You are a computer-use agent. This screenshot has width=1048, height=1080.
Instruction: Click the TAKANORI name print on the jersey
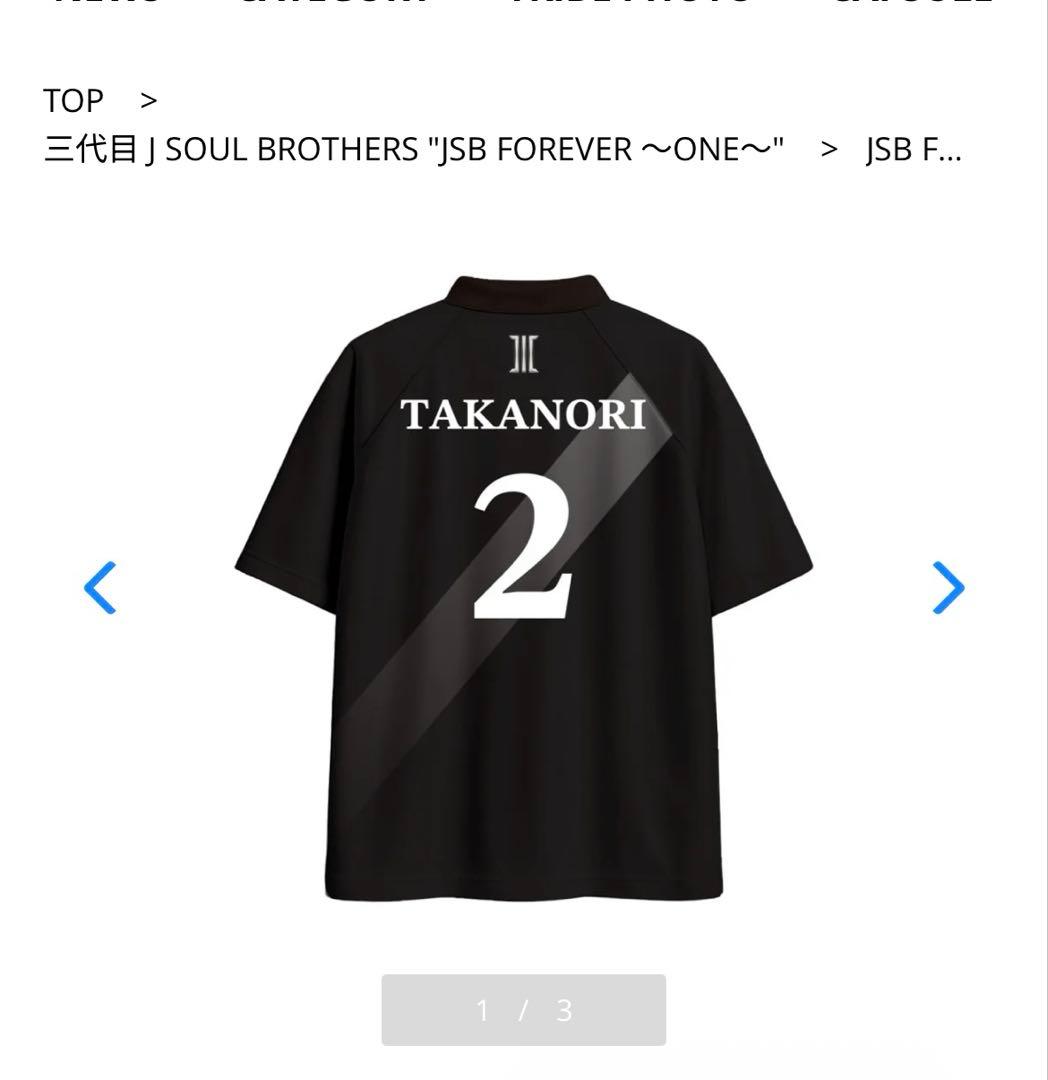[523, 415]
